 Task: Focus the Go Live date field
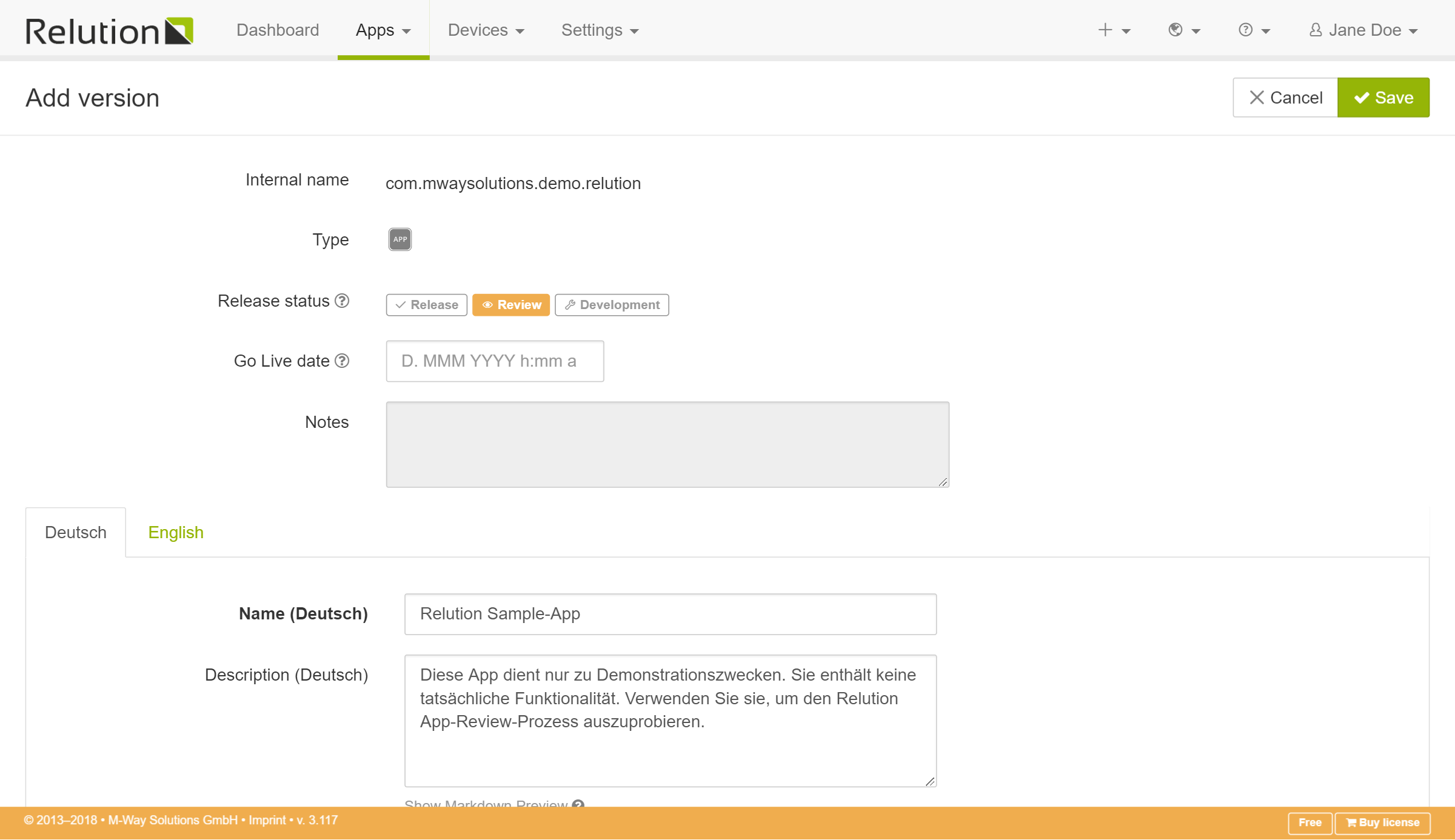point(495,361)
